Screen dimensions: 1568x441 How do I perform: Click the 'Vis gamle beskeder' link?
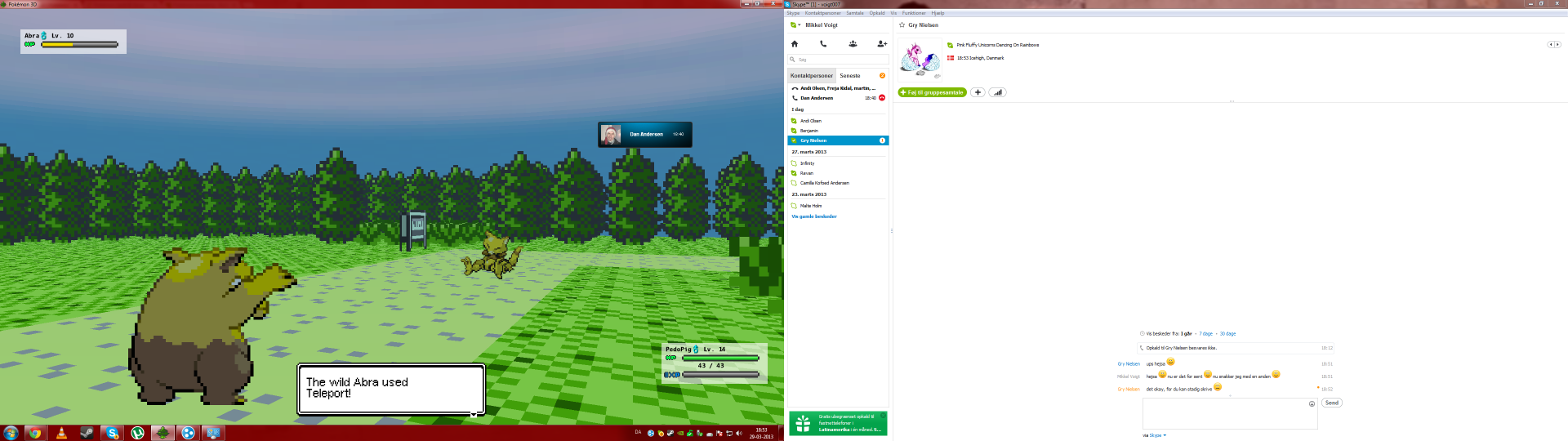814,216
